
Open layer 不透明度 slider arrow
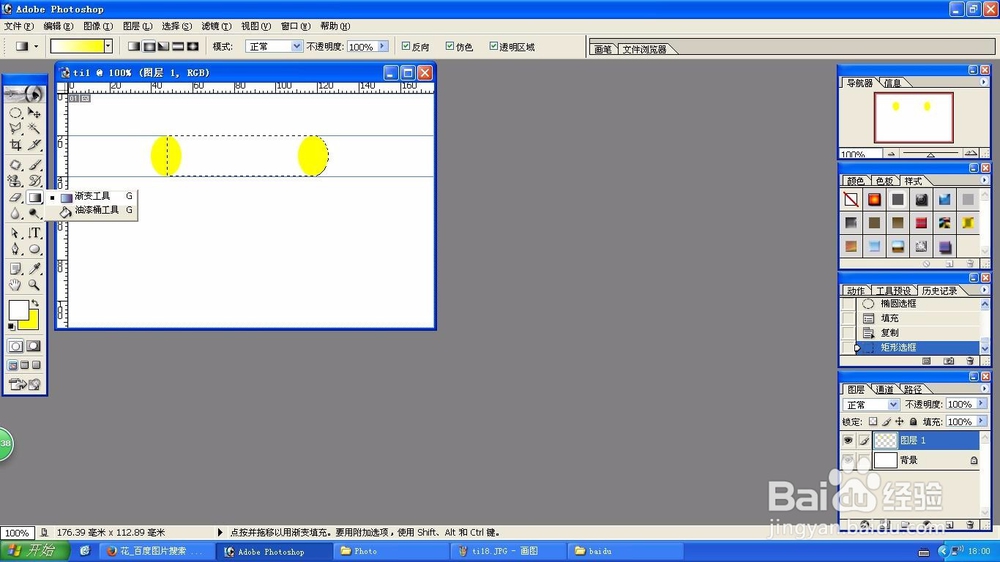pyautogui.click(x=982, y=404)
